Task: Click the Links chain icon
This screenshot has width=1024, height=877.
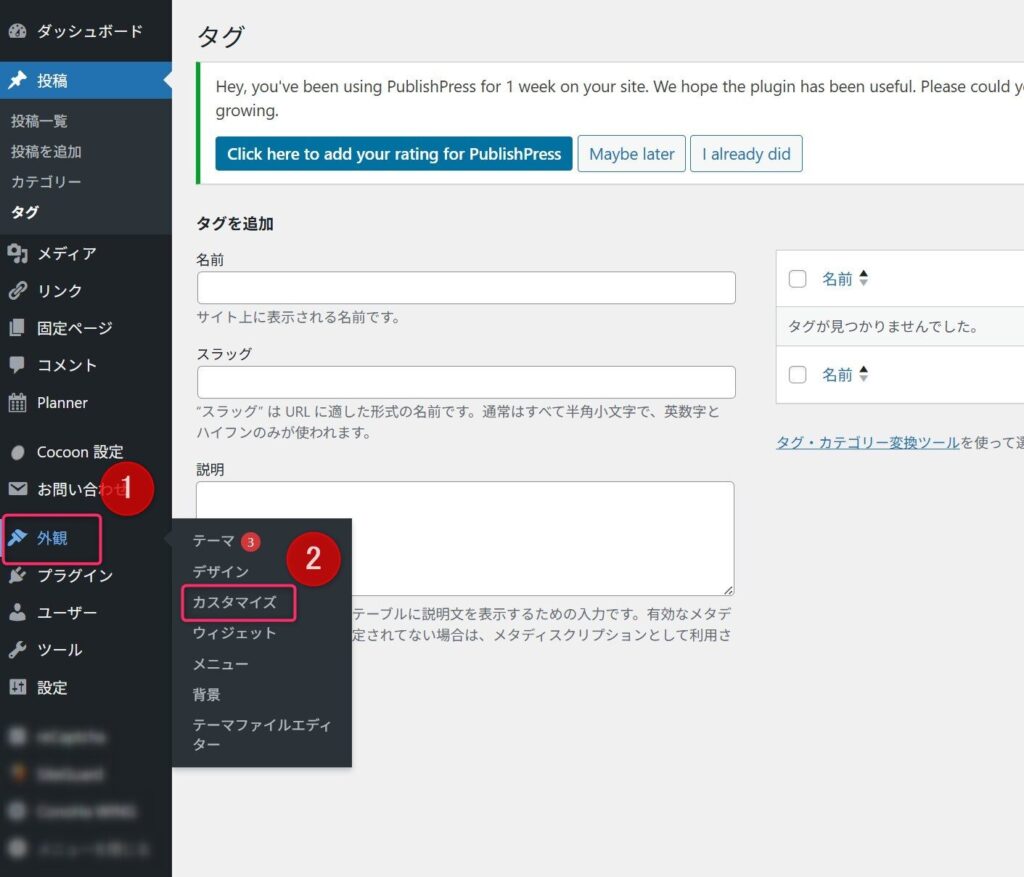Action: pyautogui.click(x=17, y=291)
